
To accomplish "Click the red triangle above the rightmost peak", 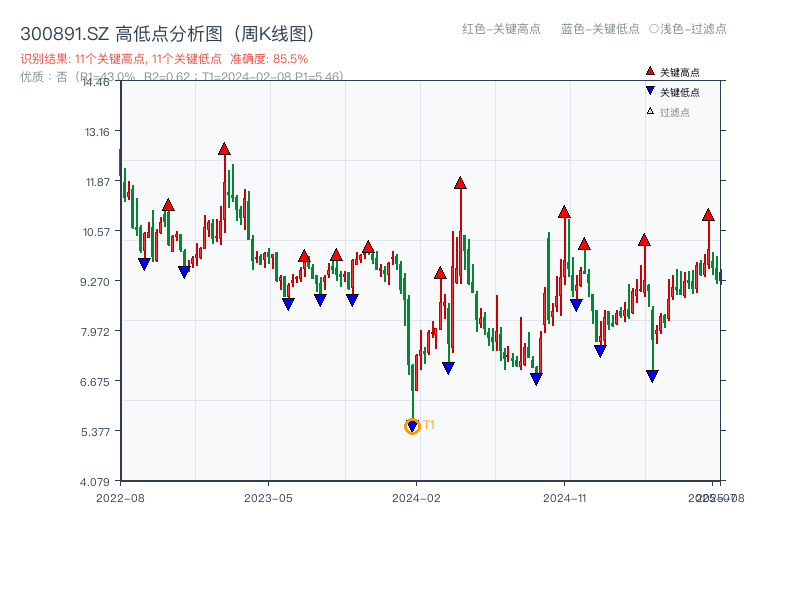I will click(x=708, y=214).
